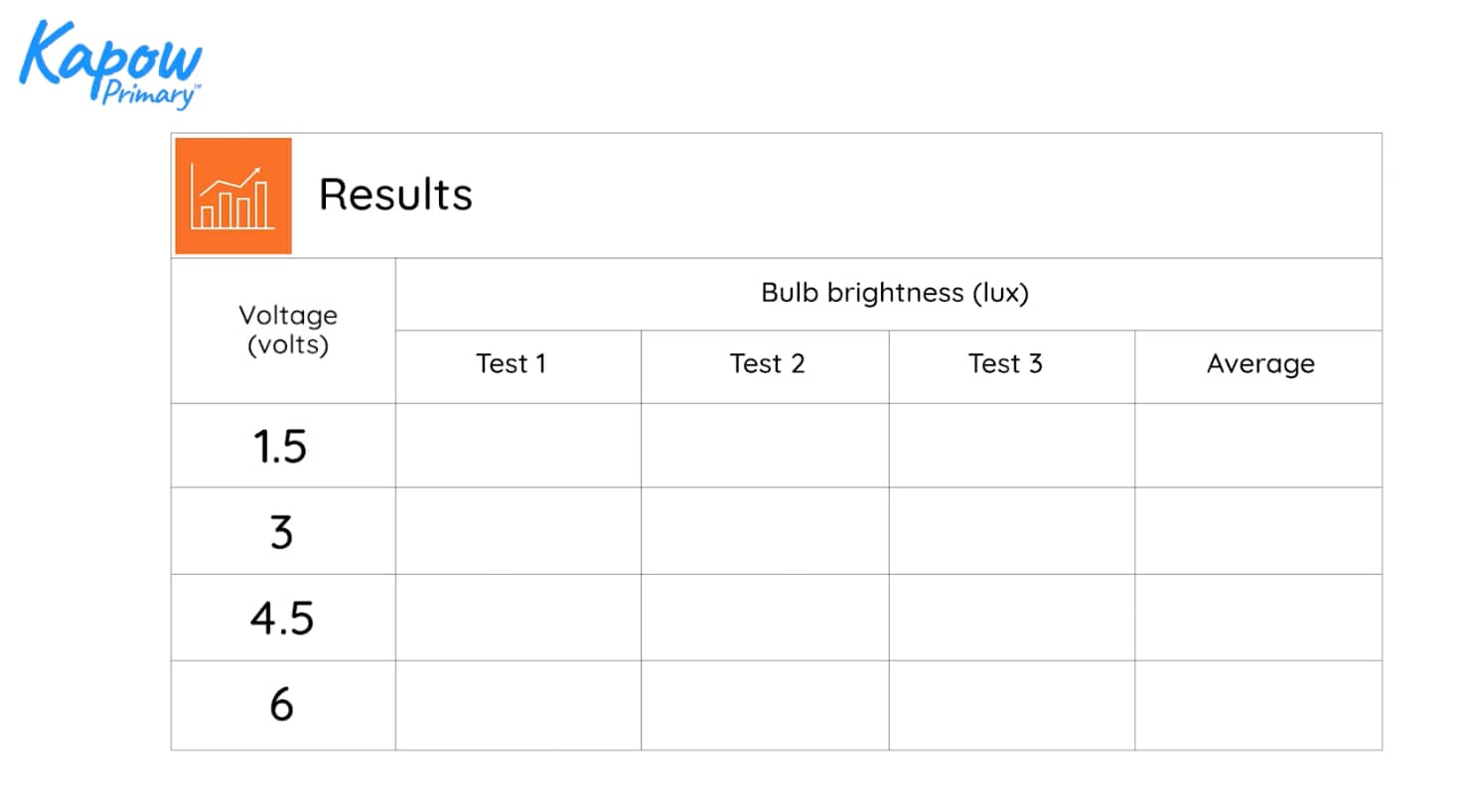Click the Test 1 cell for 6 volts

point(518,705)
